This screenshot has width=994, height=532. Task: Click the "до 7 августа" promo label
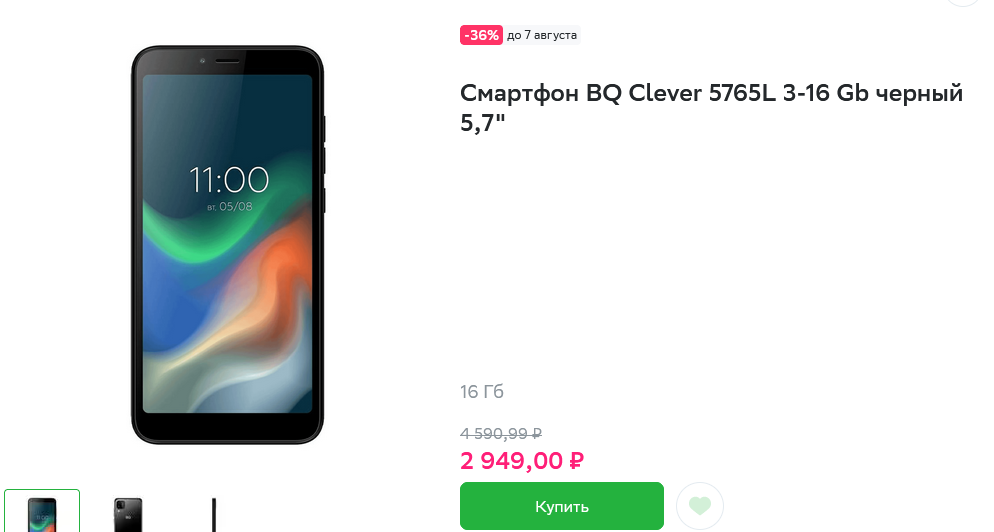coord(542,35)
